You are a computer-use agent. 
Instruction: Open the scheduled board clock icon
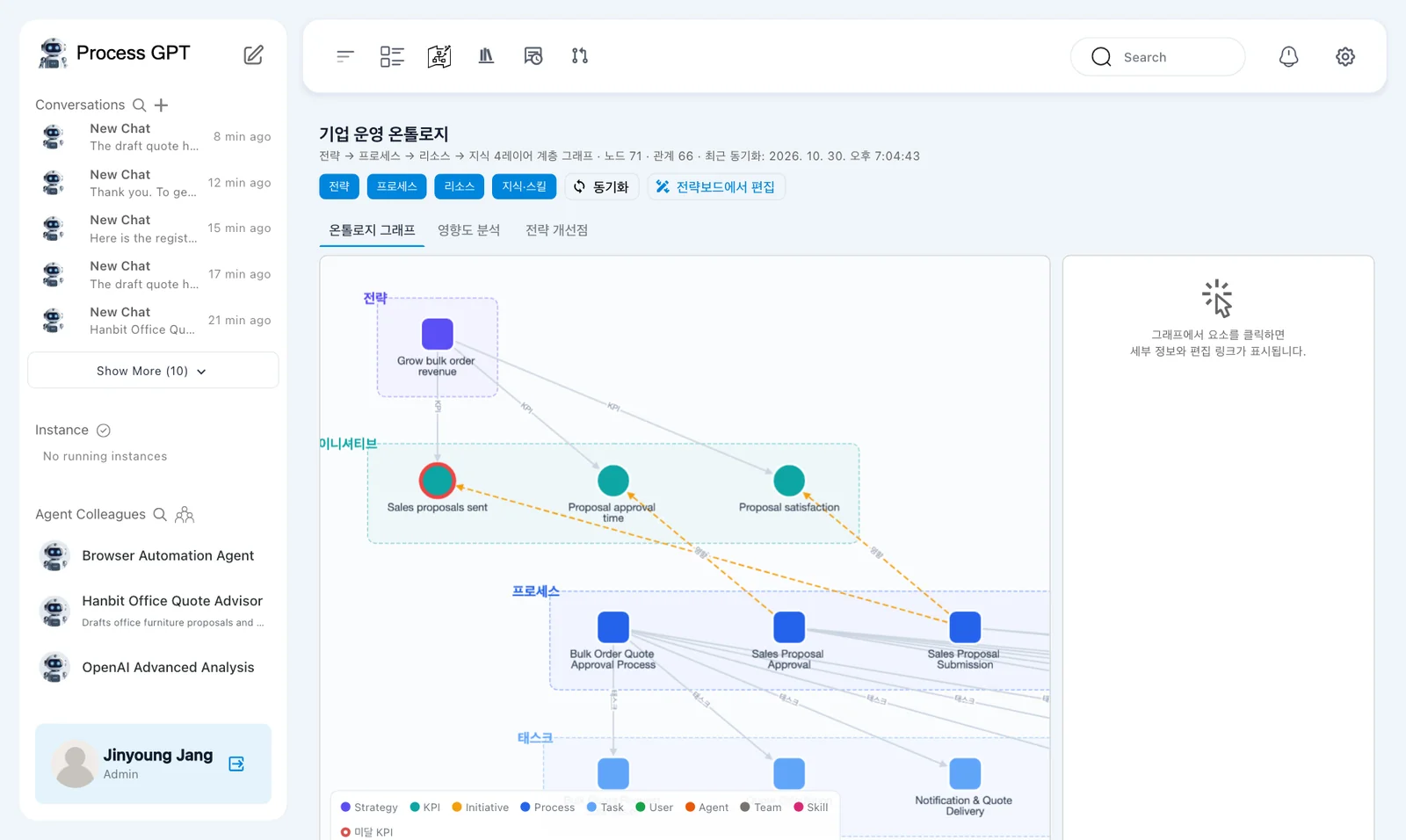pos(533,56)
